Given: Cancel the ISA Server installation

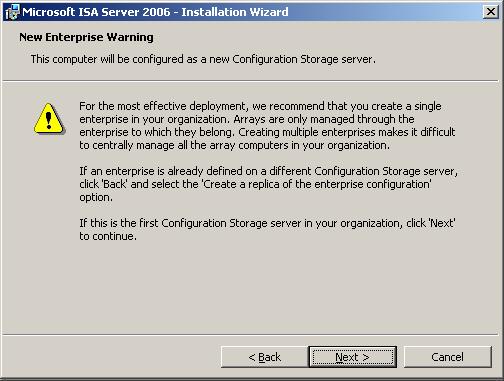Looking at the screenshot, I should 447,357.
